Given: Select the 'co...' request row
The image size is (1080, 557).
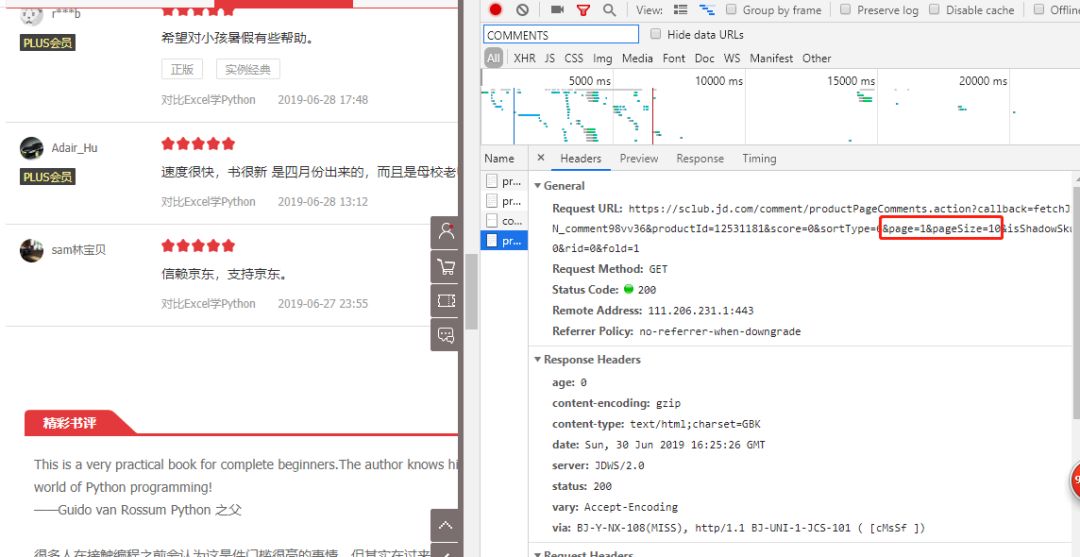Looking at the screenshot, I should [x=504, y=221].
